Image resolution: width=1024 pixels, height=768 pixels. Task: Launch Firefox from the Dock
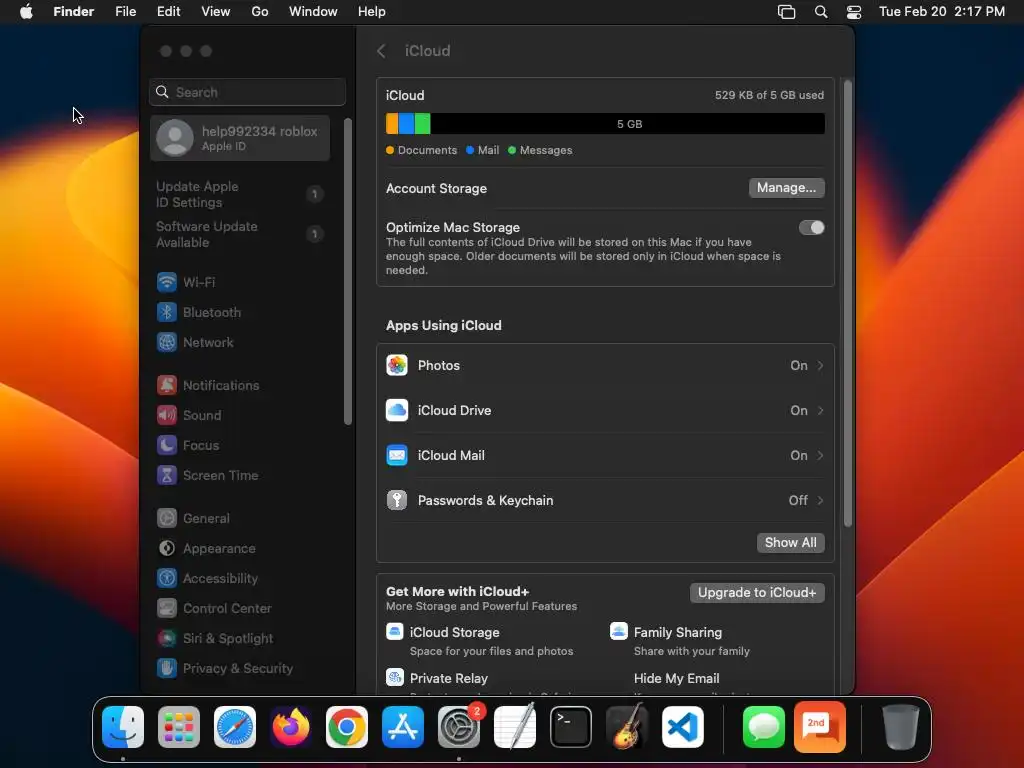coord(291,727)
